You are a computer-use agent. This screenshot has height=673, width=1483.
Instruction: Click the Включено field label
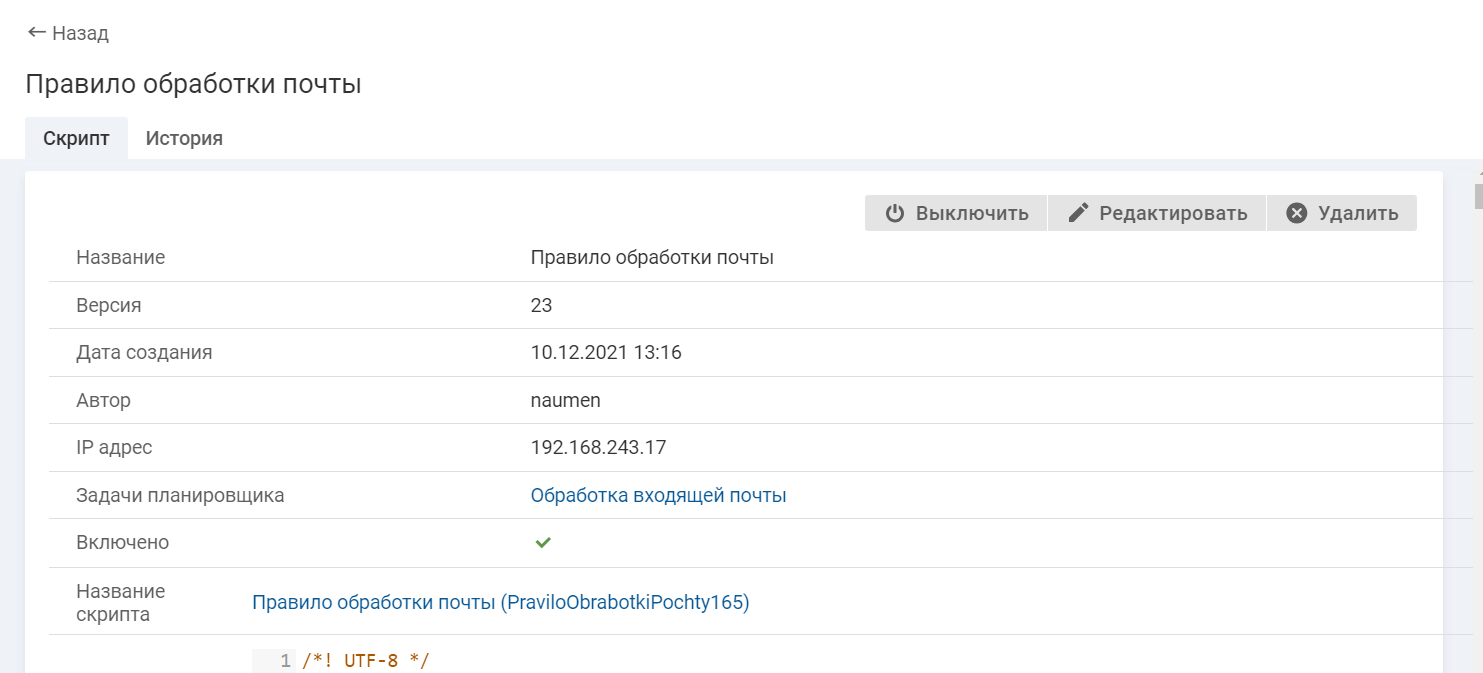pos(122,543)
